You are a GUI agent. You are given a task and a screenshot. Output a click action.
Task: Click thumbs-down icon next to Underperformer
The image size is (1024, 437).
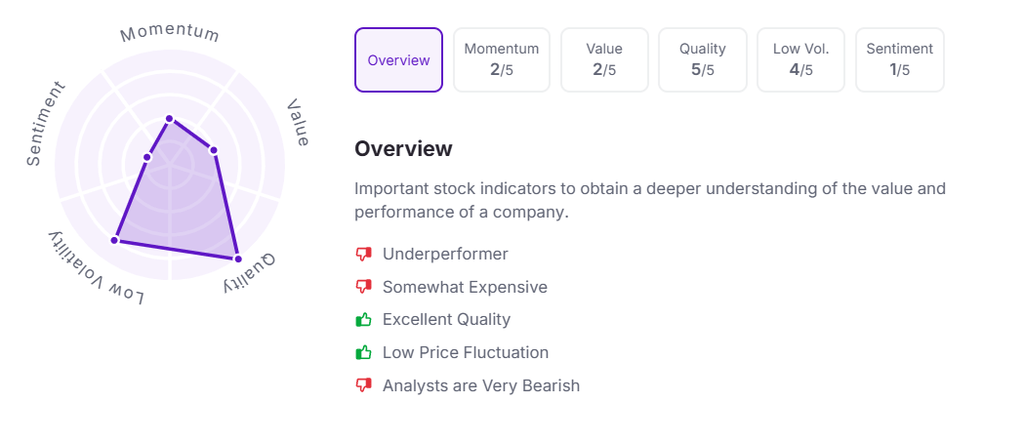tap(363, 254)
